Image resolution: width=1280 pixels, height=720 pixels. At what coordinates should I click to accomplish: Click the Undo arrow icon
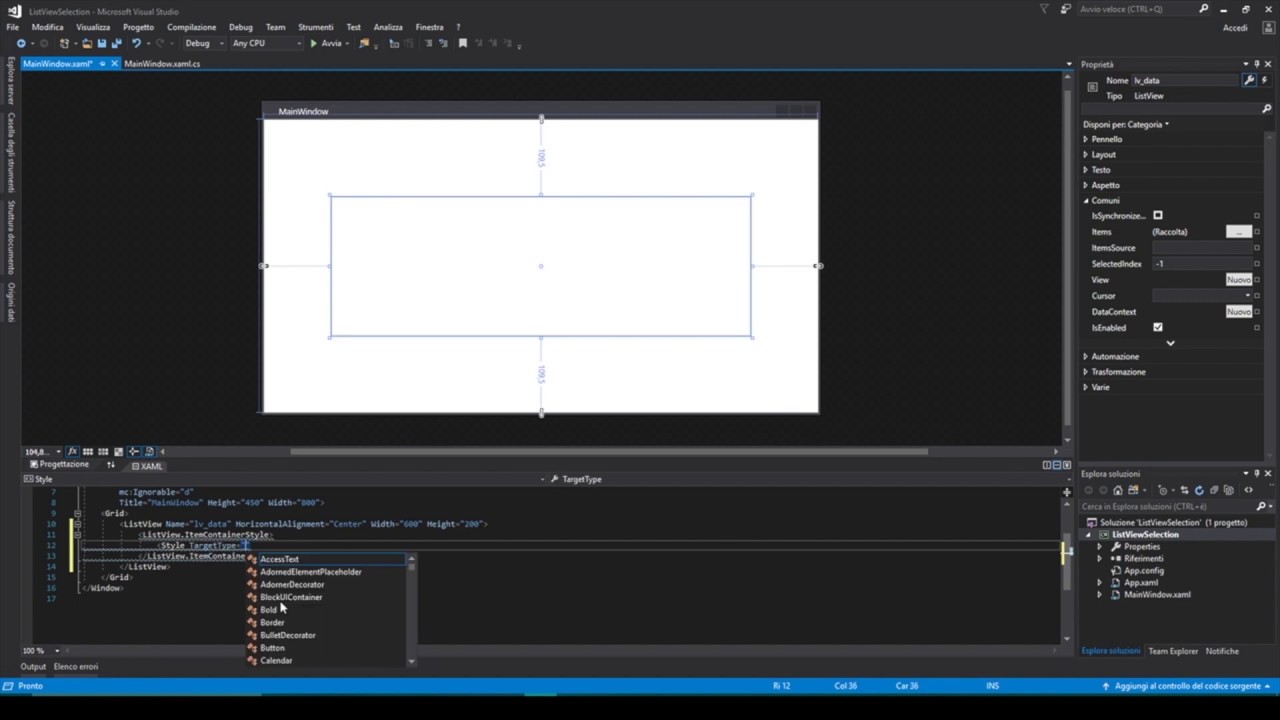(x=136, y=43)
